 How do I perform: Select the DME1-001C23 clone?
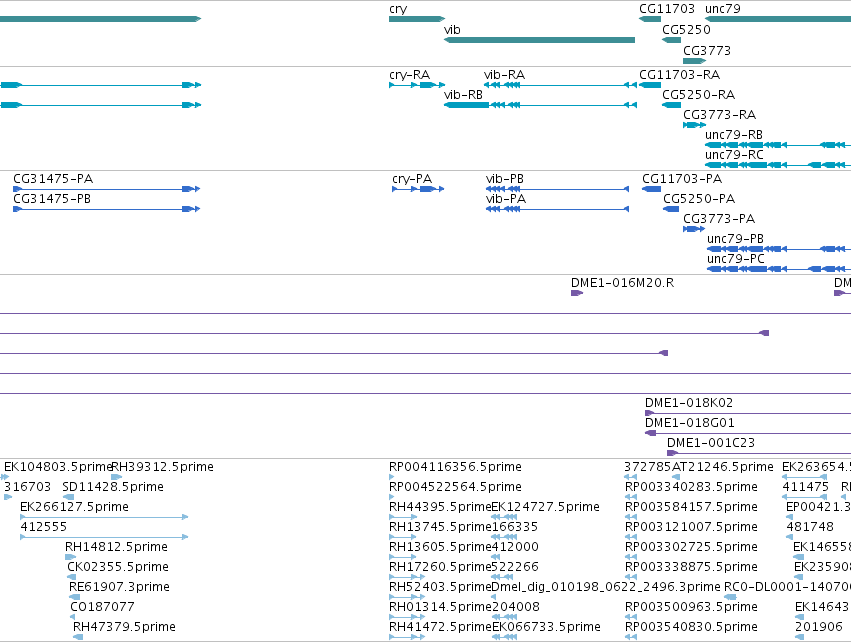point(759,453)
